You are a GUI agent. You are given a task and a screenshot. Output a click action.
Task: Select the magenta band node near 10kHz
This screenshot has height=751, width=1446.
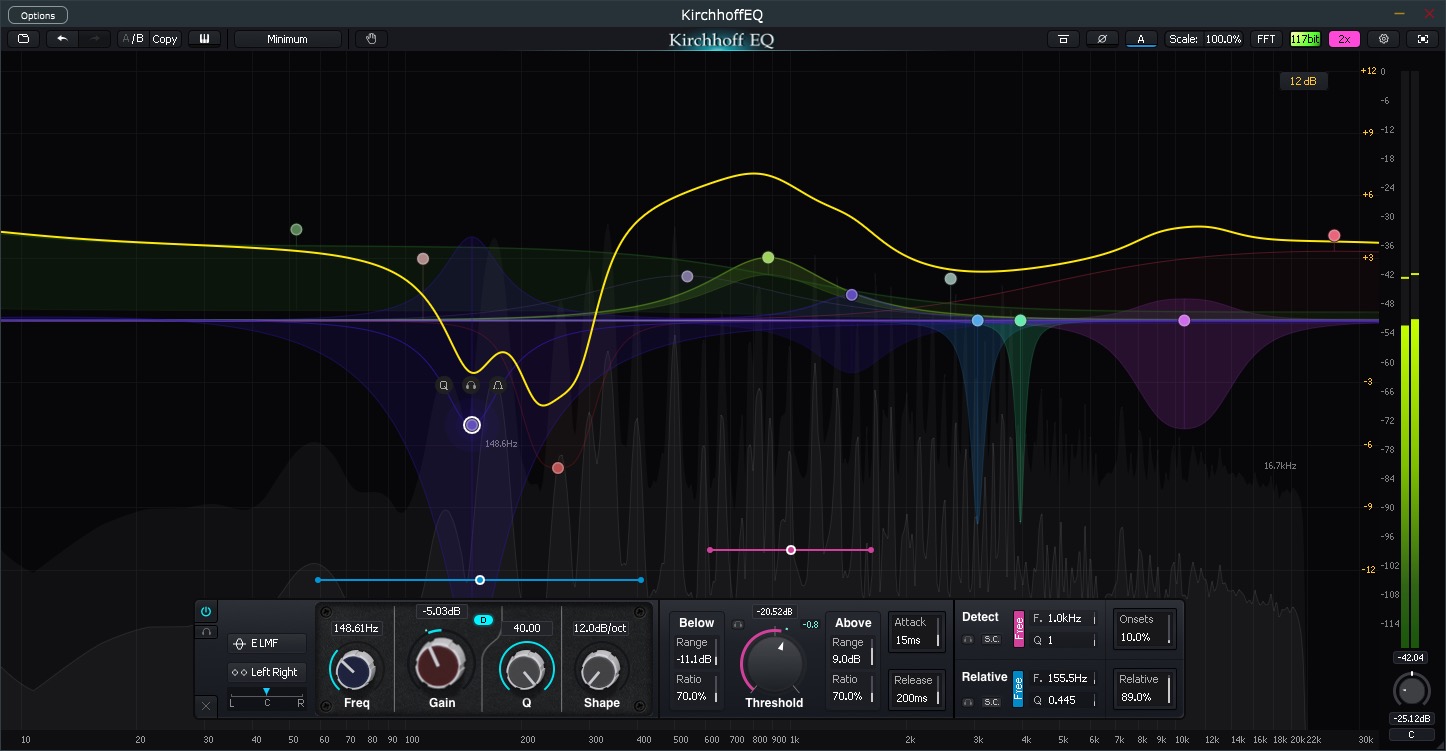1184,321
